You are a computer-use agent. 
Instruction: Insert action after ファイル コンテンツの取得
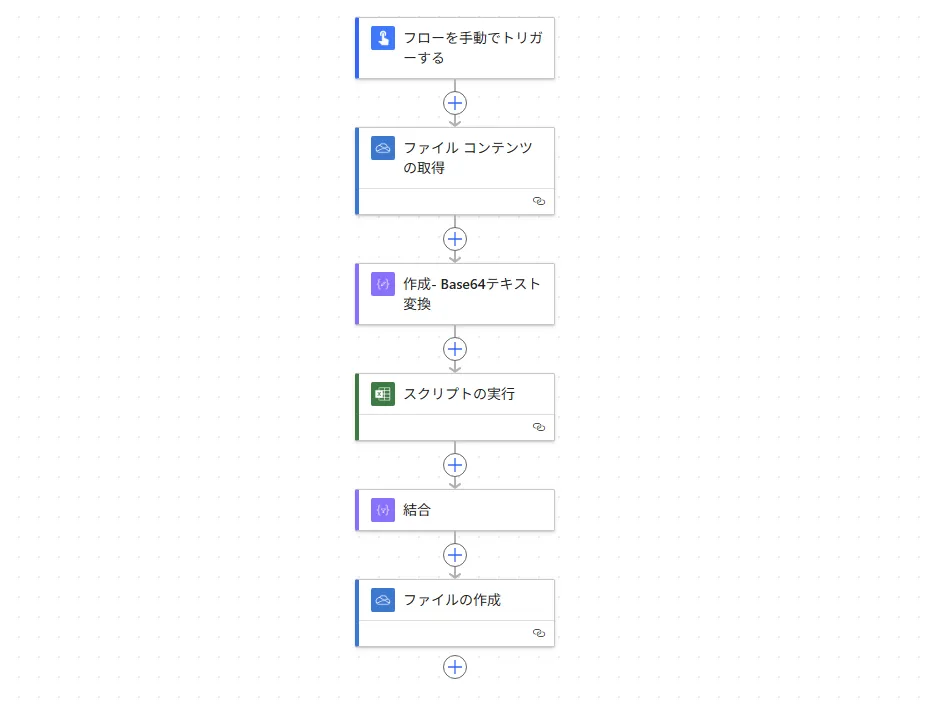pos(455,239)
